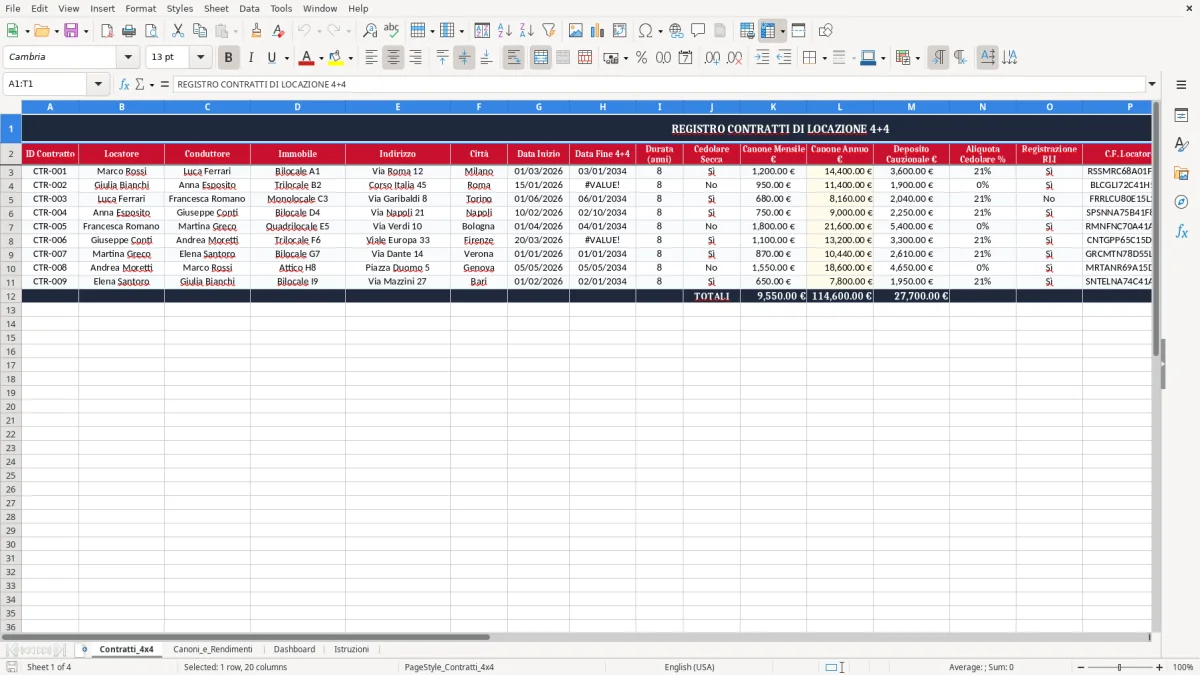Expand the formula bar arrow

point(1153,85)
